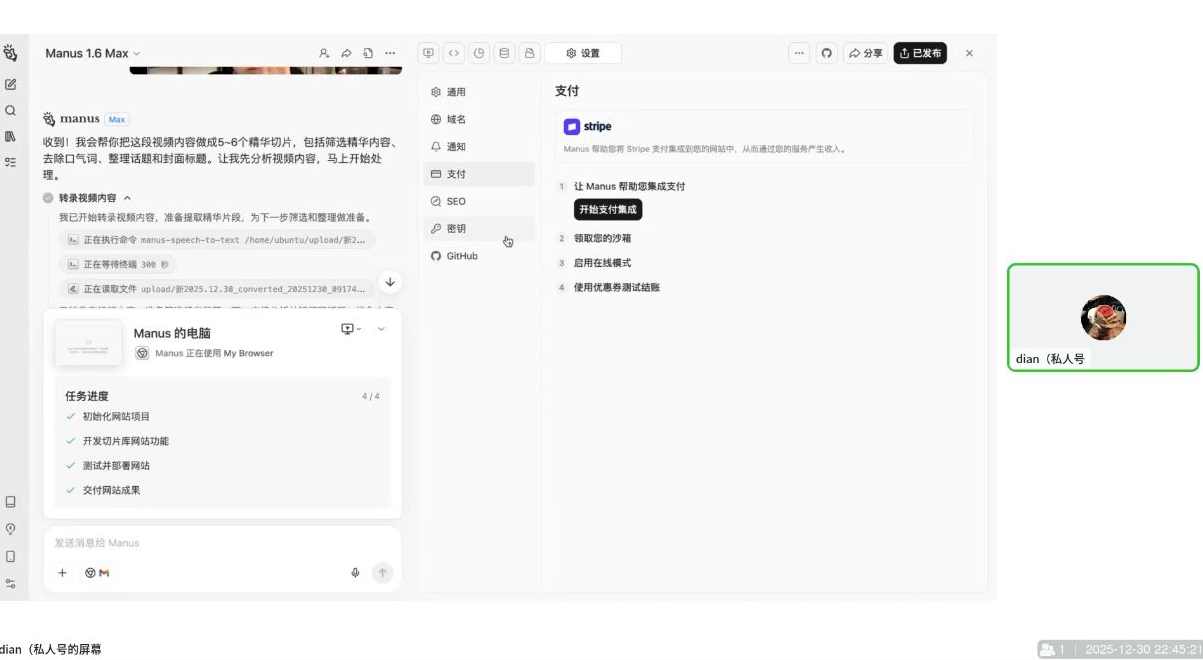Select the preview monitor icon in toolbar
The height and width of the screenshot is (660, 1203).
tap(428, 53)
